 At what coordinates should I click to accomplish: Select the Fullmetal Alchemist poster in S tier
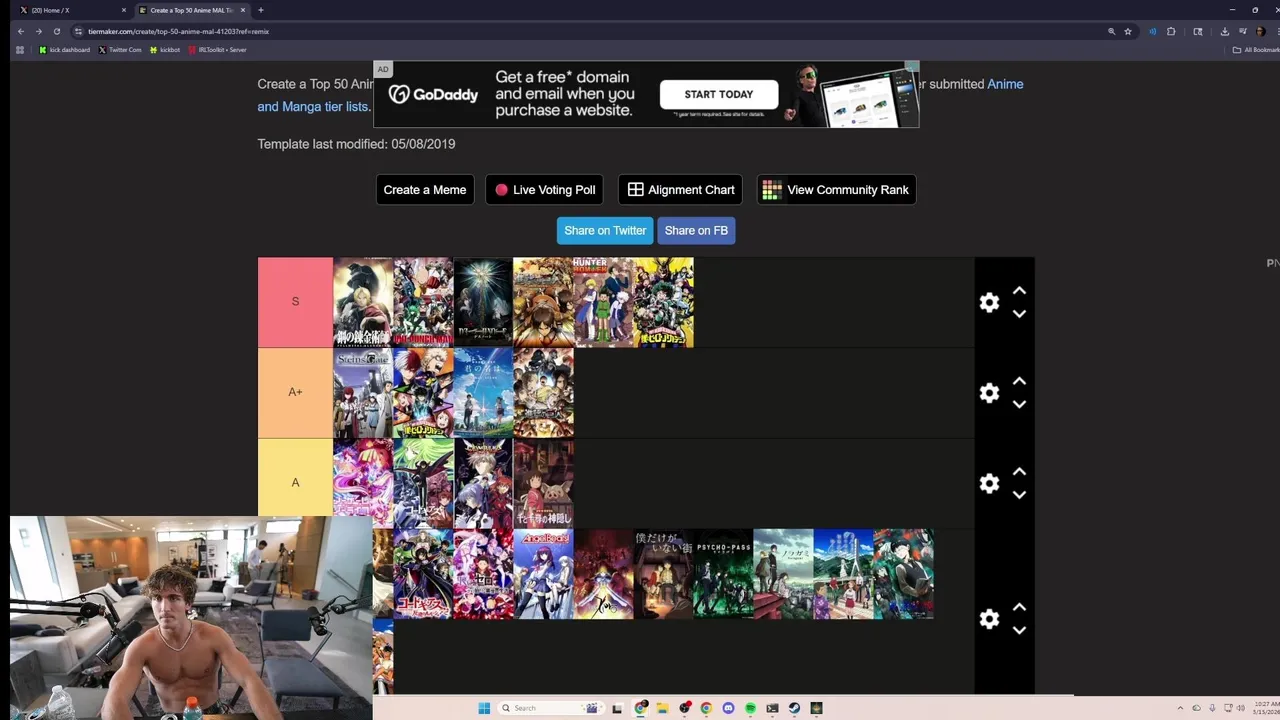point(363,302)
